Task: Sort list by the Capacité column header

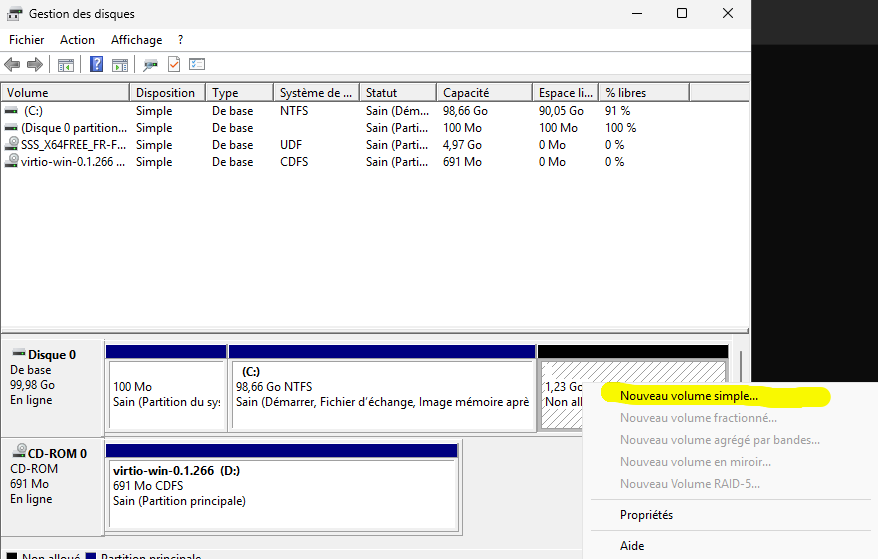Action: tap(466, 93)
